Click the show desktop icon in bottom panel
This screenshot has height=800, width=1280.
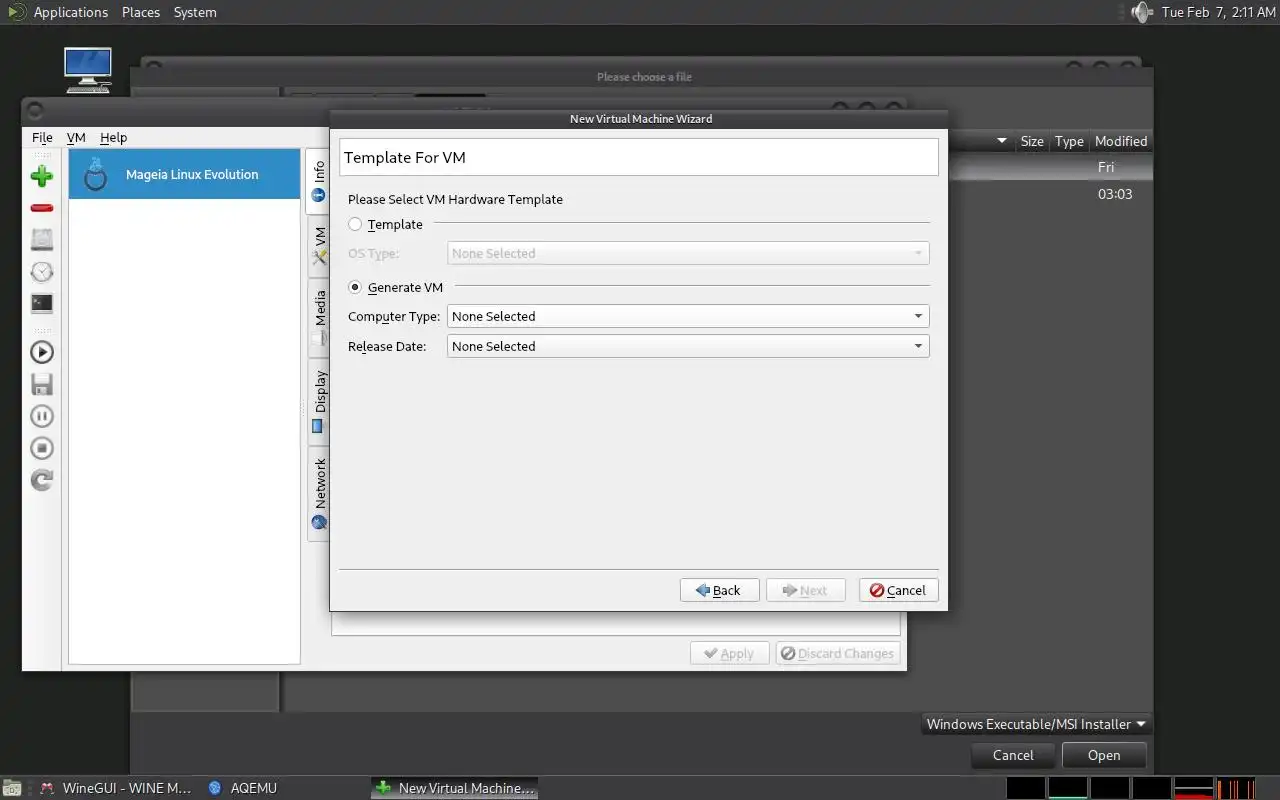(x=10, y=788)
